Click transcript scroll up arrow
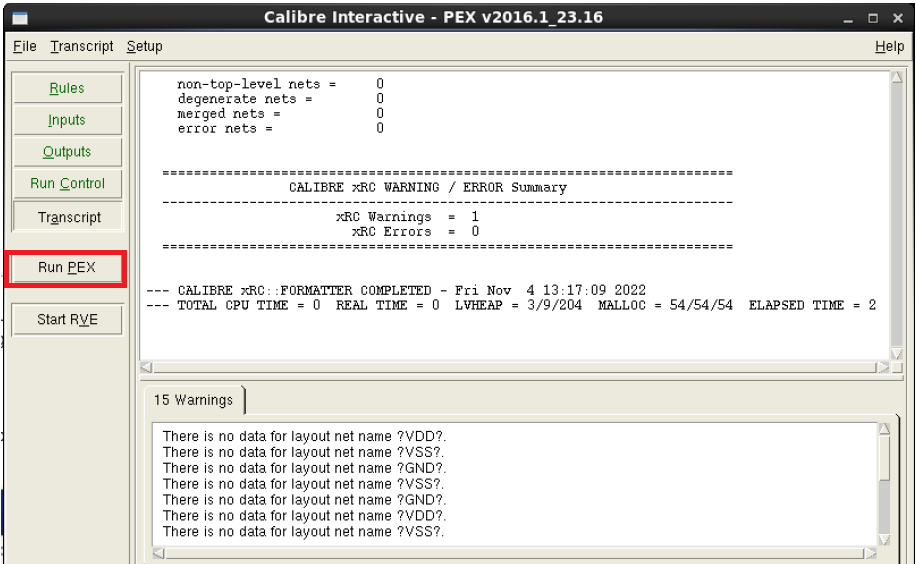916x564 pixels. (x=897, y=78)
